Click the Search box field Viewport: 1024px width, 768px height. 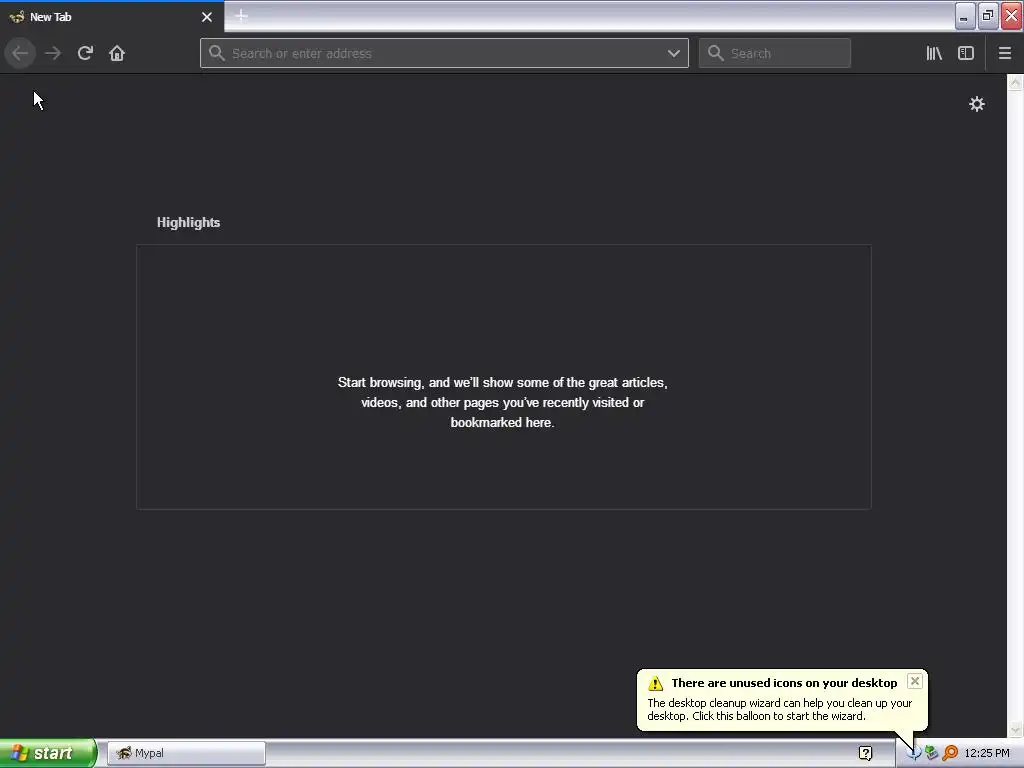coord(775,53)
